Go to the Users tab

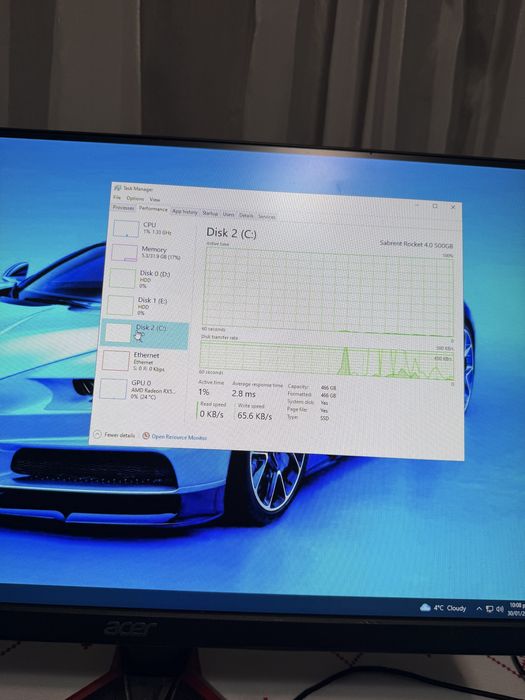click(x=229, y=214)
